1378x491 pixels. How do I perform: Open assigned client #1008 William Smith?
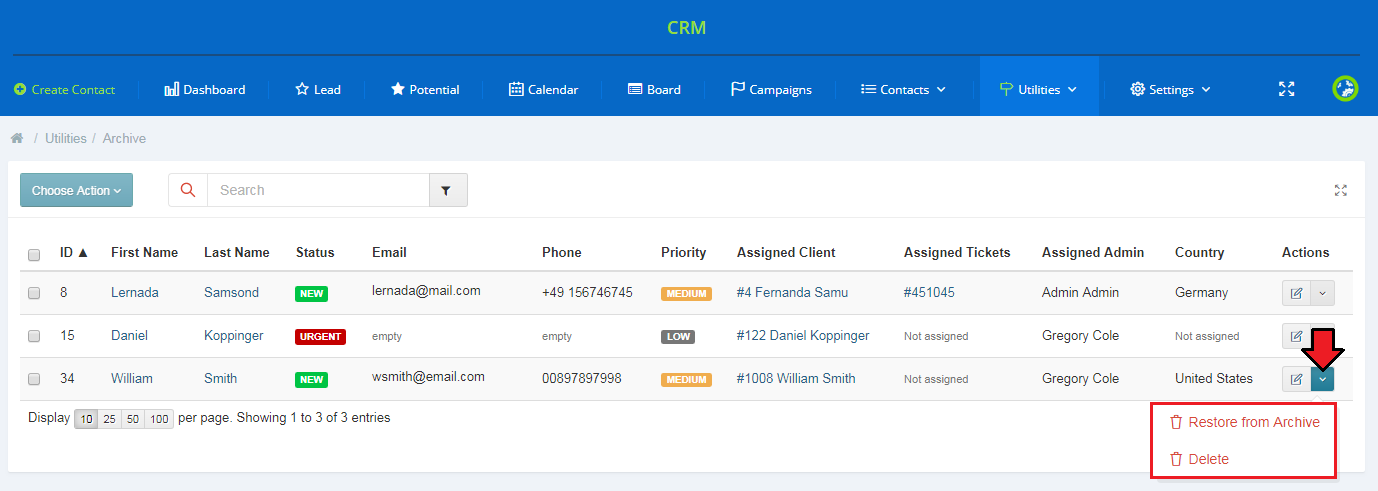pyautogui.click(x=796, y=378)
